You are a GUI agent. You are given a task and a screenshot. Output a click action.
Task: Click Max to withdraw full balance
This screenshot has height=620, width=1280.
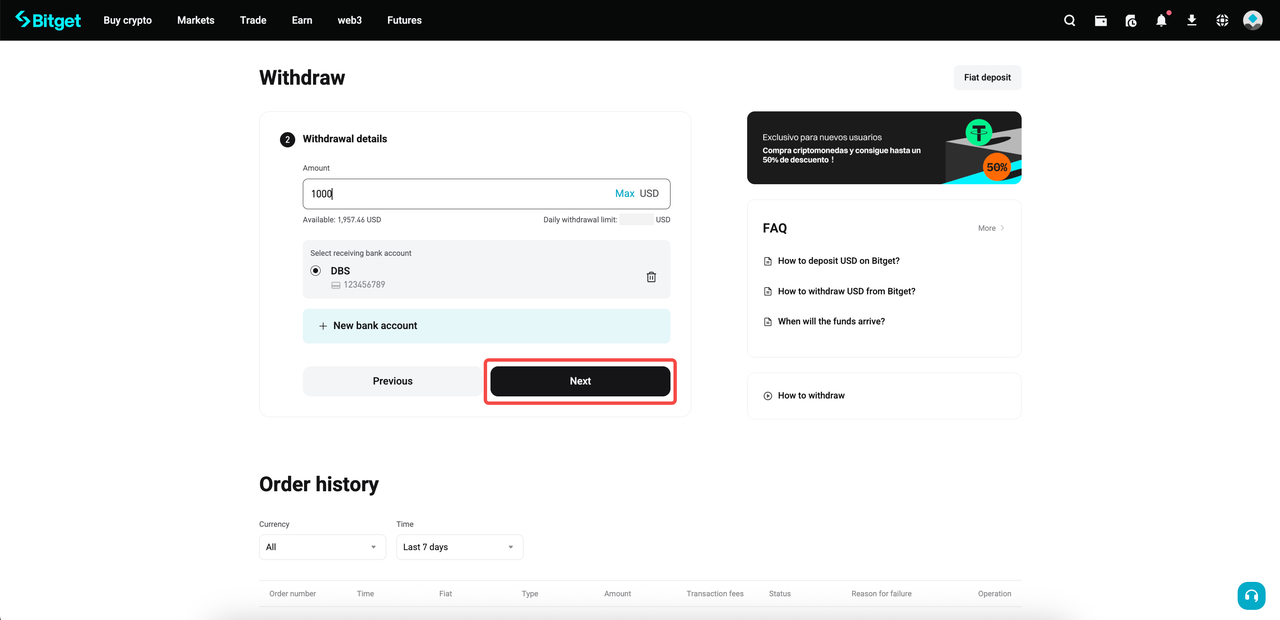tap(624, 193)
